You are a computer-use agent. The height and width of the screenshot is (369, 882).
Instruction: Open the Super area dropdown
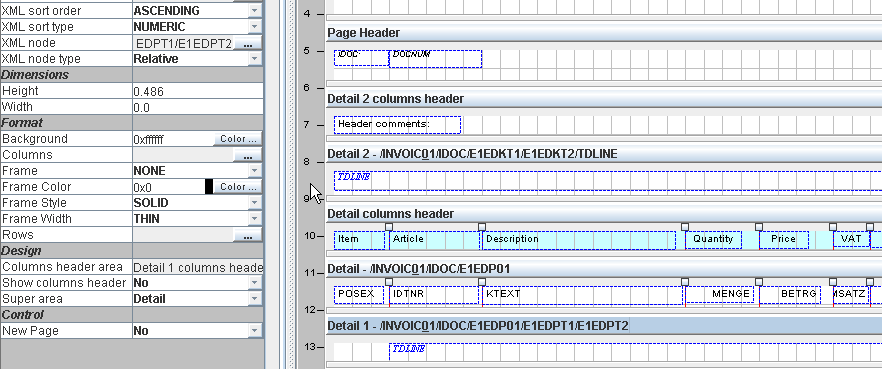pos(255,299)
